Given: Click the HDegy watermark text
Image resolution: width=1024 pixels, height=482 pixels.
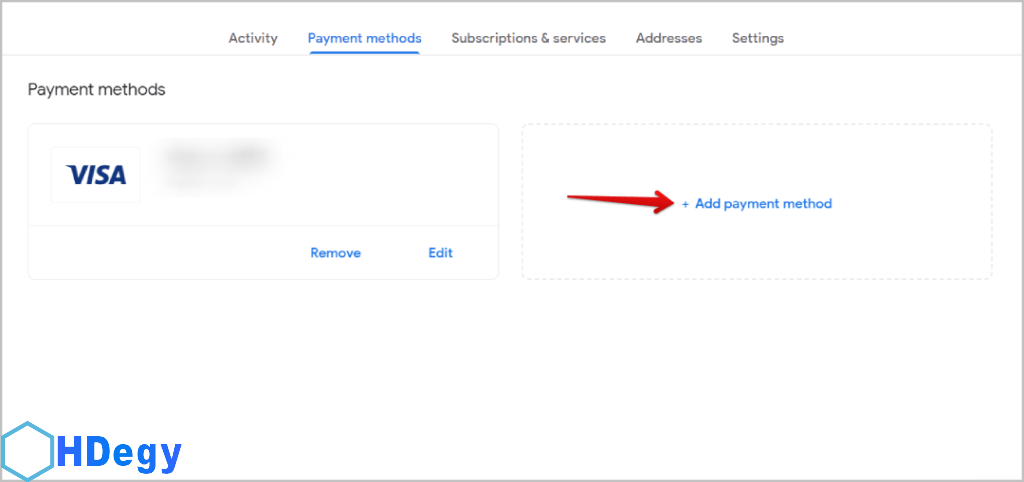Looking at the screenshot, I should [x=120, y=454].
